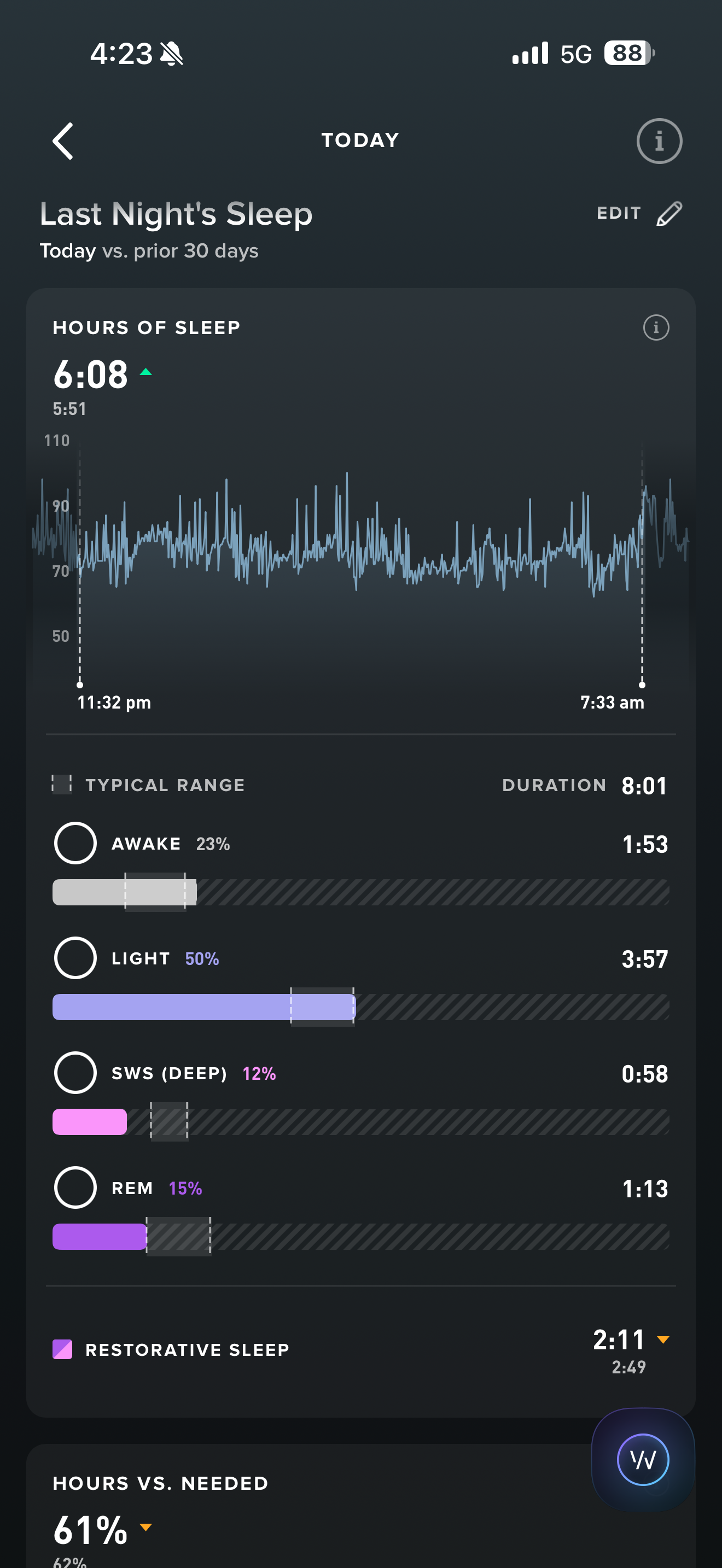Image resolution: width=722 pixels, height=1568 pixels.
Task: Tap the back arrow icon
Action: pyautogui.click(x=63, y=141)
